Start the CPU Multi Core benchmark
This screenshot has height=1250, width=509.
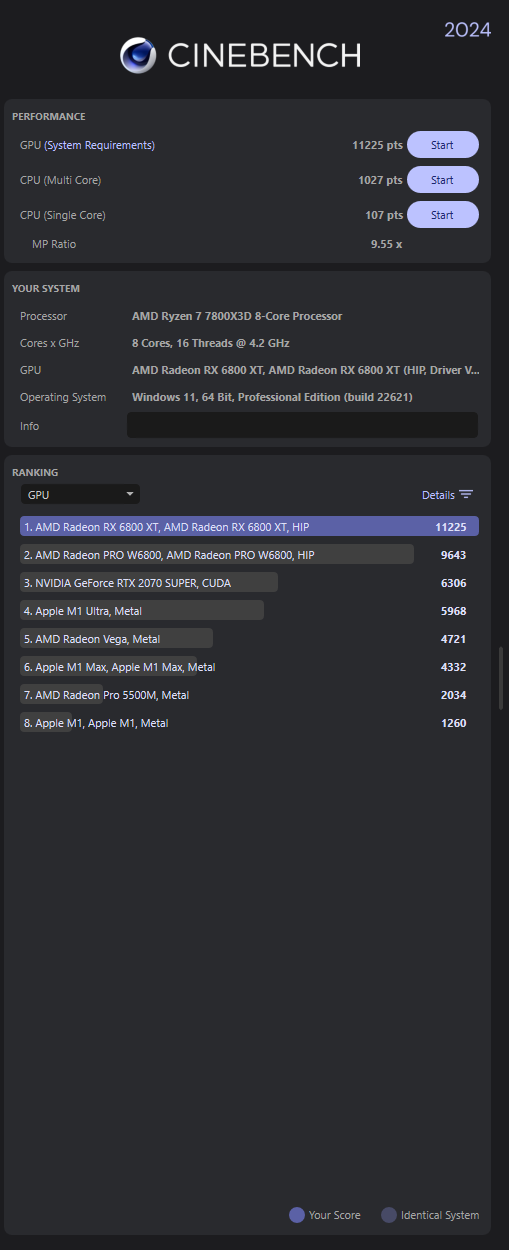pyautogui.click(x=442, y=180)
